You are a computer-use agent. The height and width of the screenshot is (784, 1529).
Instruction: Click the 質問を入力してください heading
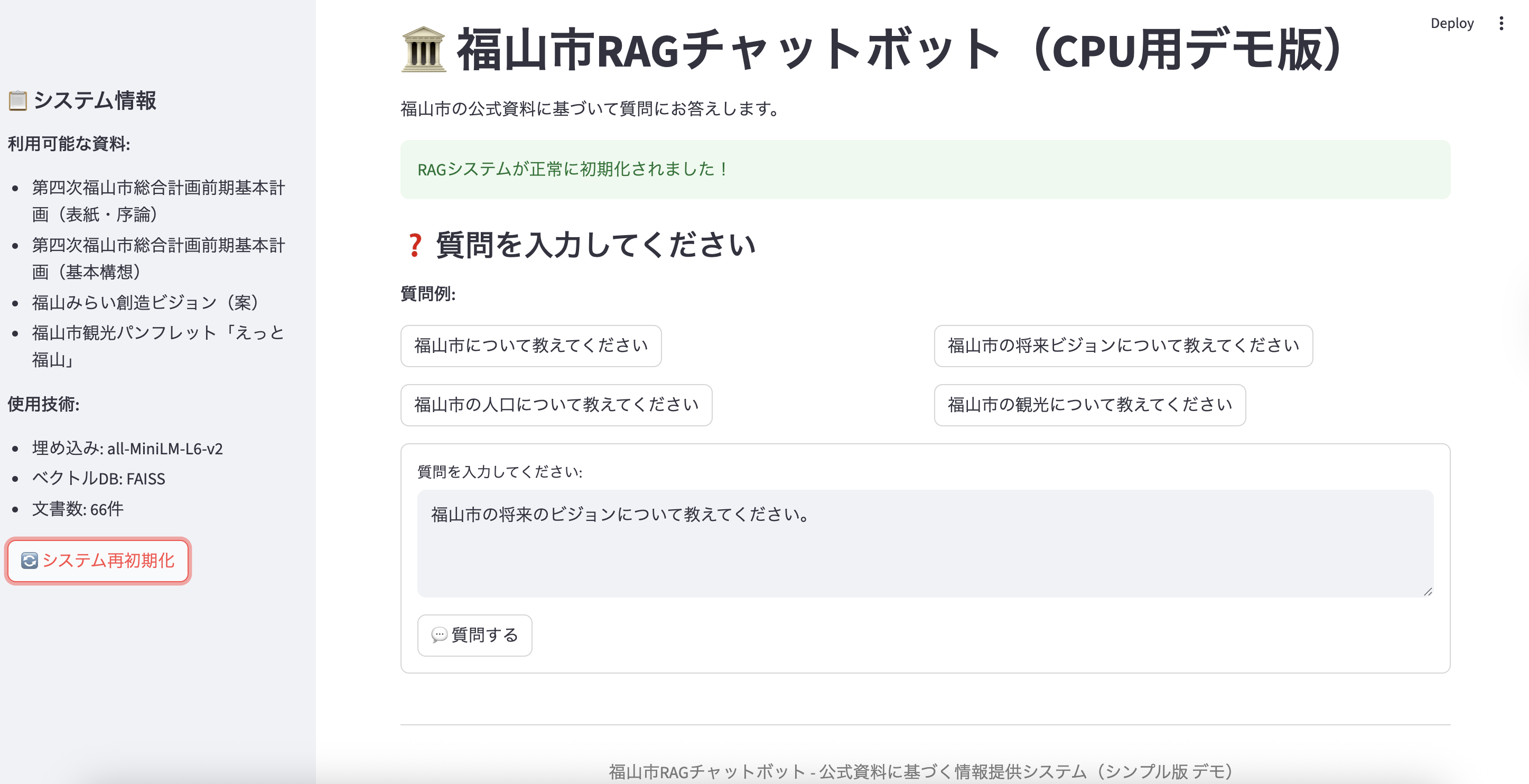coord(595,245)
